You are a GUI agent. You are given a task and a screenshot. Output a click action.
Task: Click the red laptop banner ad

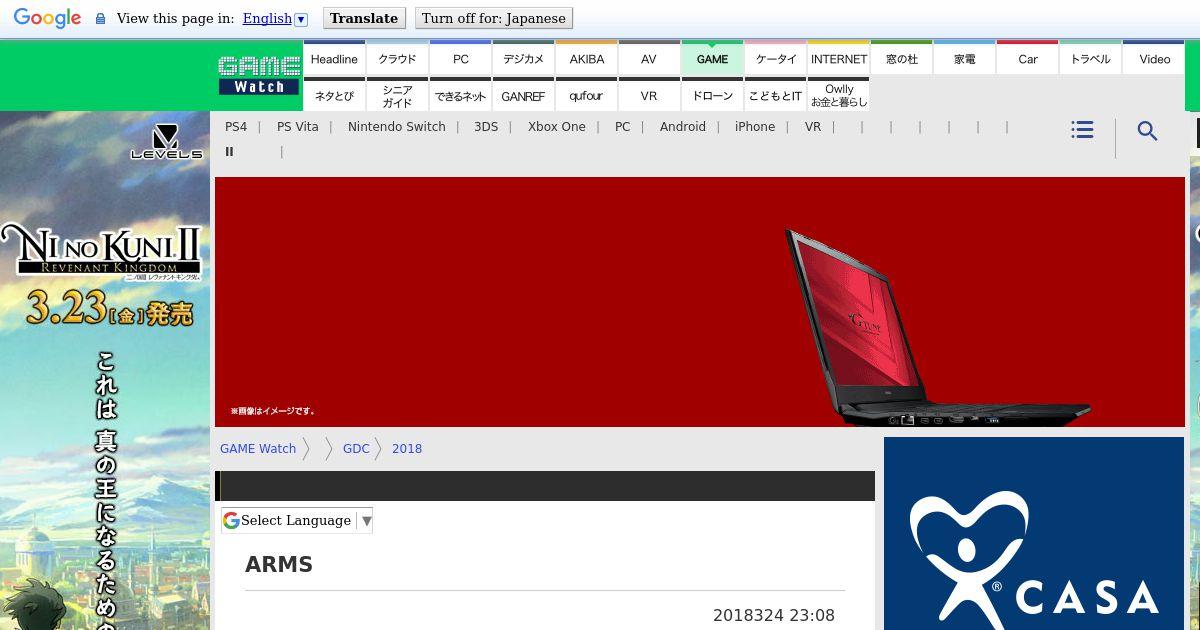point(700,302)
